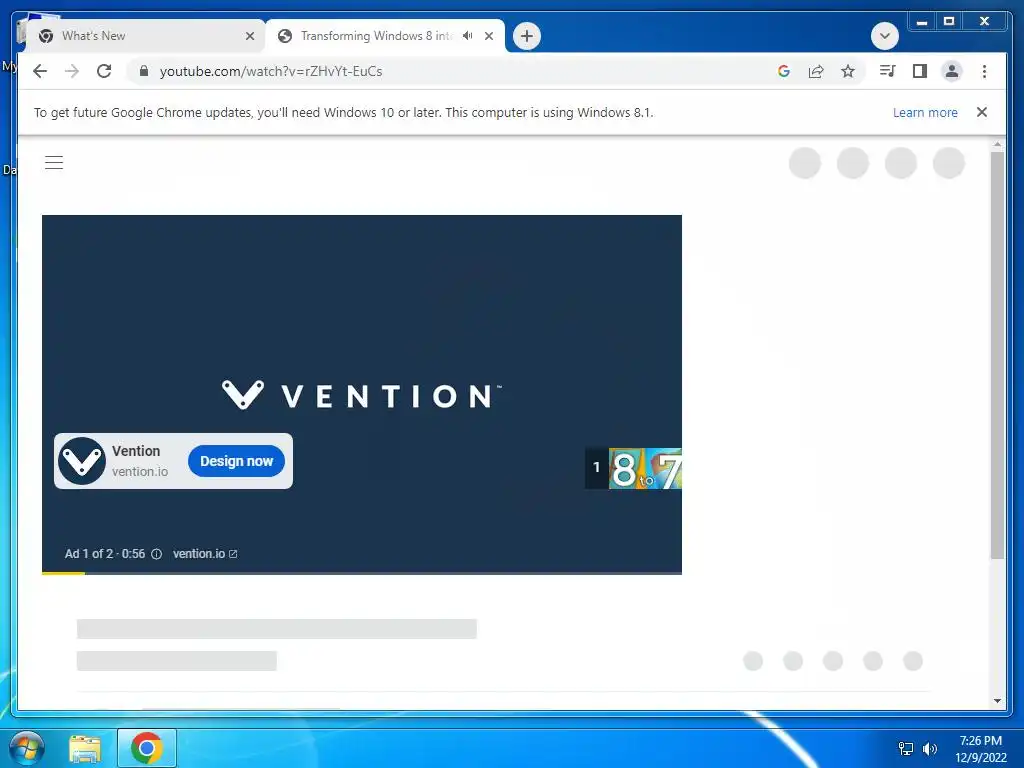
Task: Mute tab via speaker icon on tab
Action: point(468,36)
